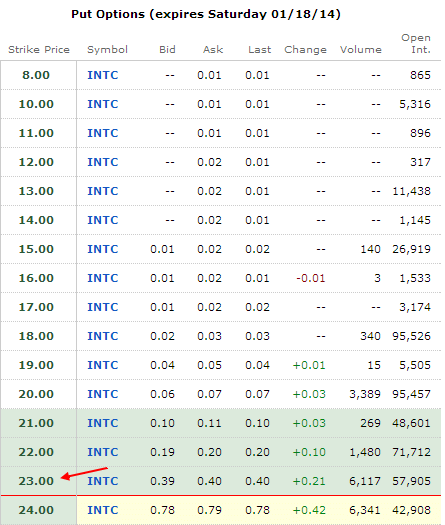Click the +0.42 change value
Image resolution: width=445 pixels, height=525 pixels.
(x=309, y=510)
